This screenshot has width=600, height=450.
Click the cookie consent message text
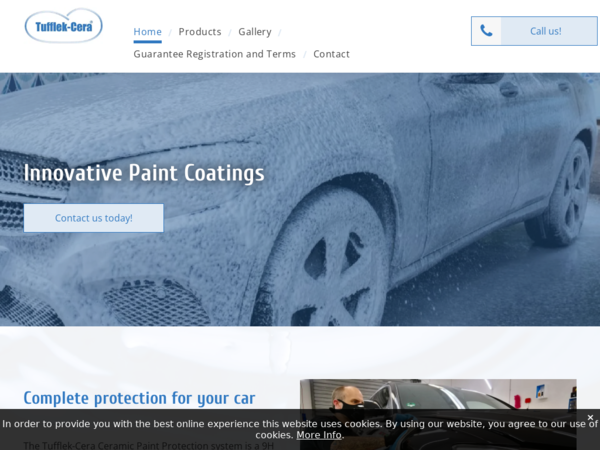tap(300, 429)
